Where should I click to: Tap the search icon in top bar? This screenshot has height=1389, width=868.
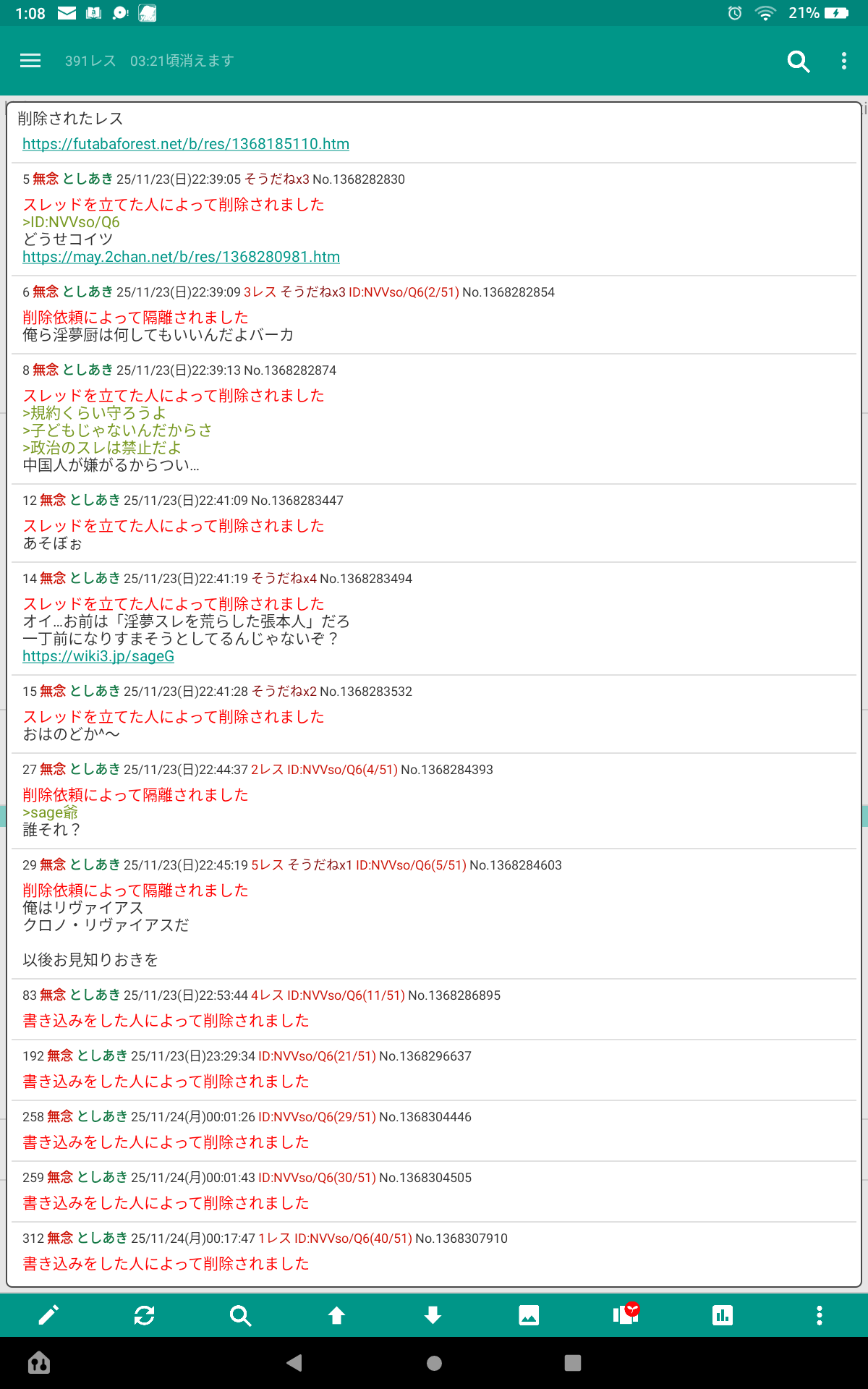798,61
